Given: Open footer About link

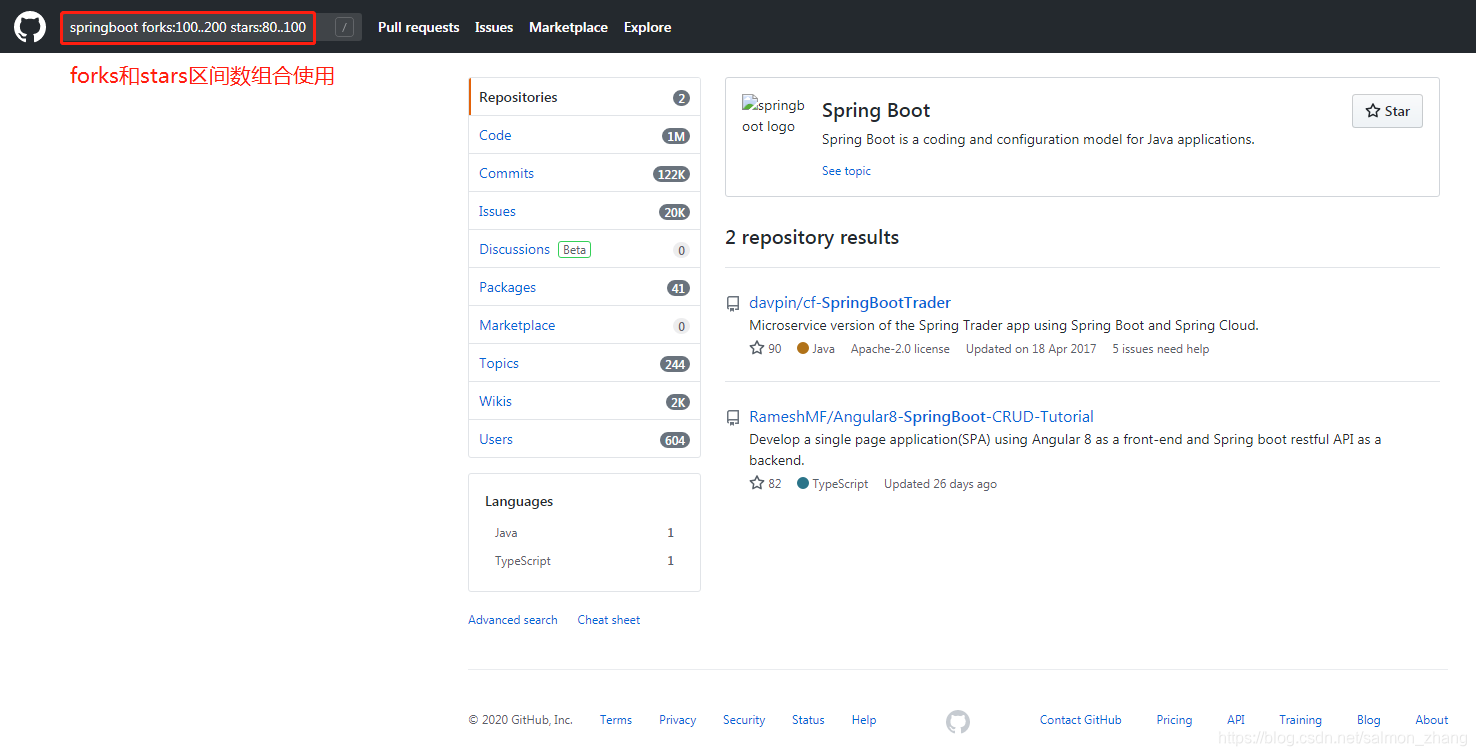Looking at the screenshot, I should [x=1432, y=720].
